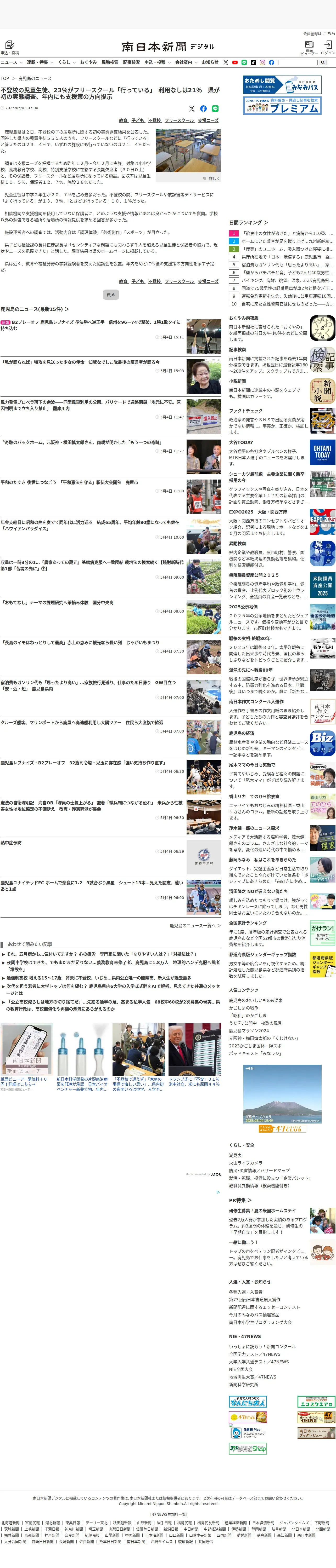Open the 申込・投稿 pencil icon
The image size is (336, 1568).
[x=9, y=44]
